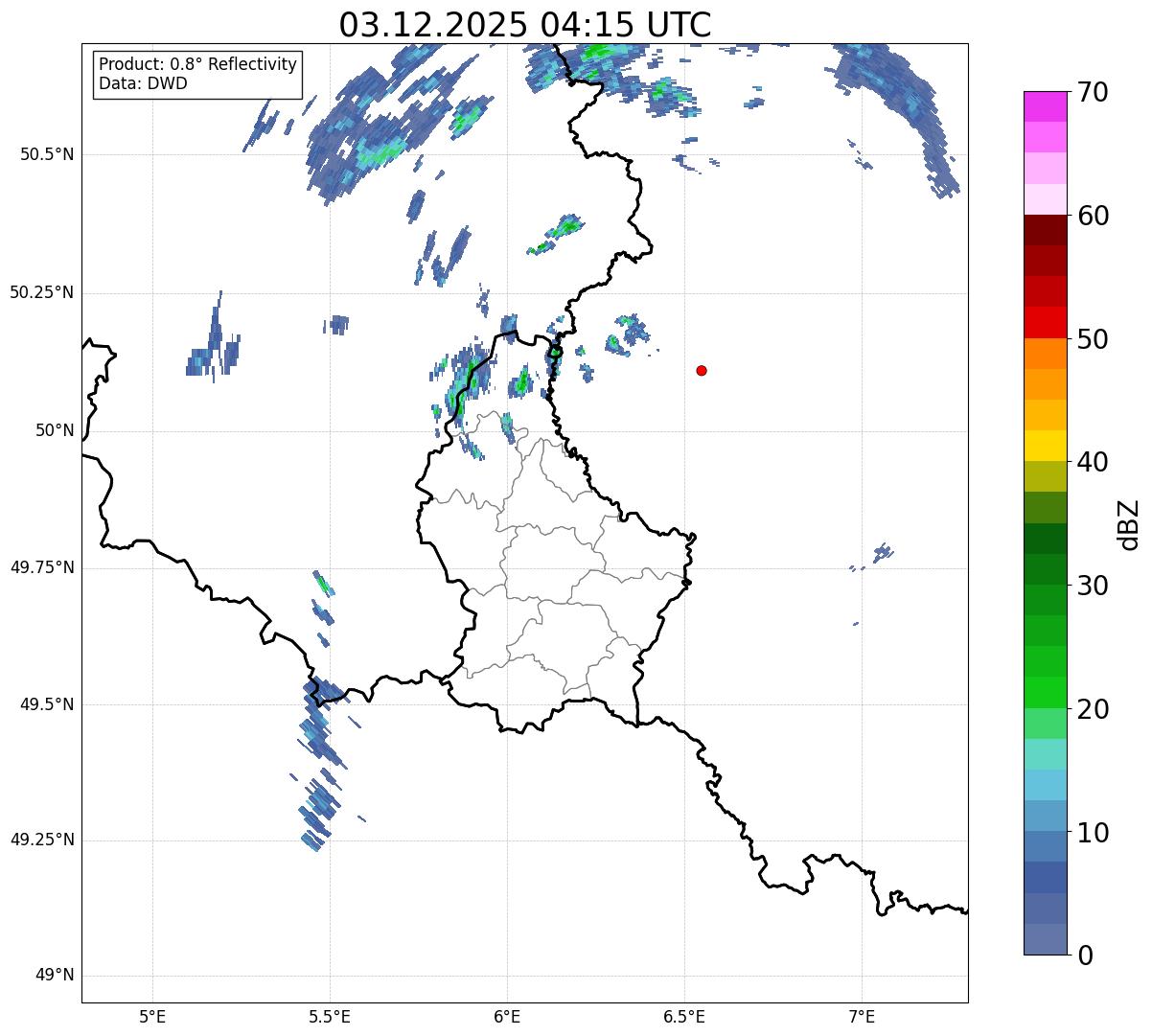Click the colorbar tick label "60"
The width and height of the screenshot is (1152, 1036).
click(x=1093, y=216)
